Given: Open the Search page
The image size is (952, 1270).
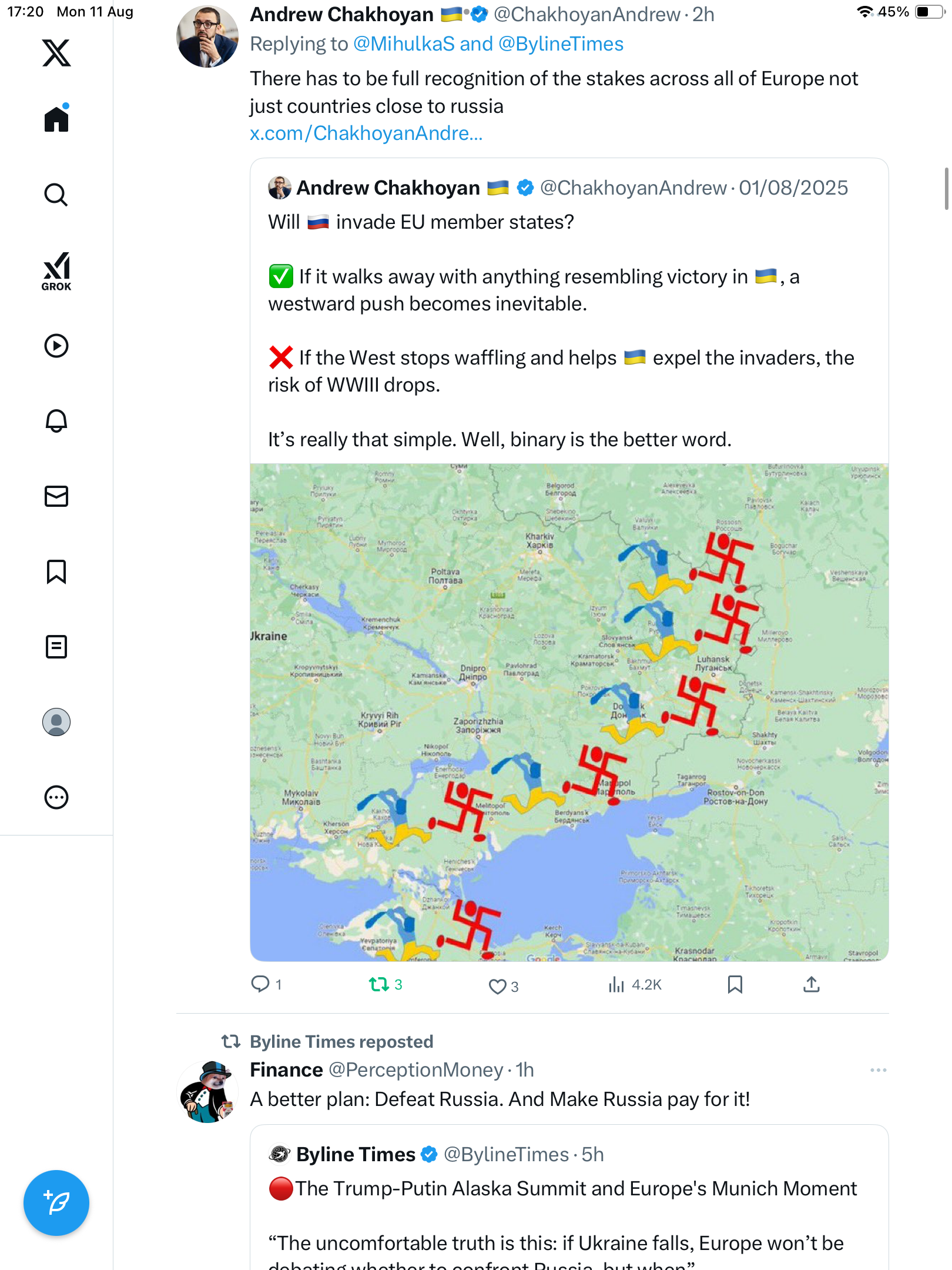Looking at the screenshot, I should (x=56, y=195).
